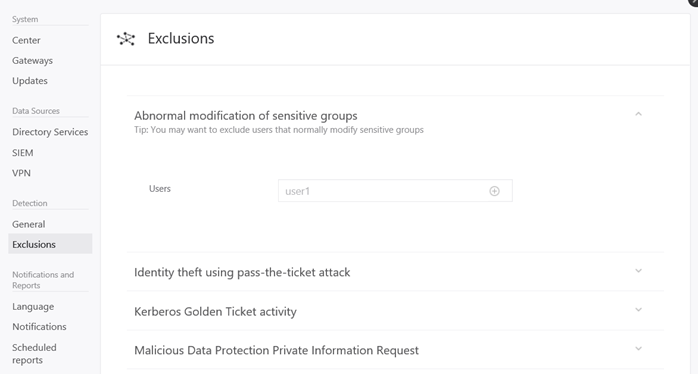Expand Kerberos Golden Ticket activity section
Screen dimensions: 698x374
[638, 309]
